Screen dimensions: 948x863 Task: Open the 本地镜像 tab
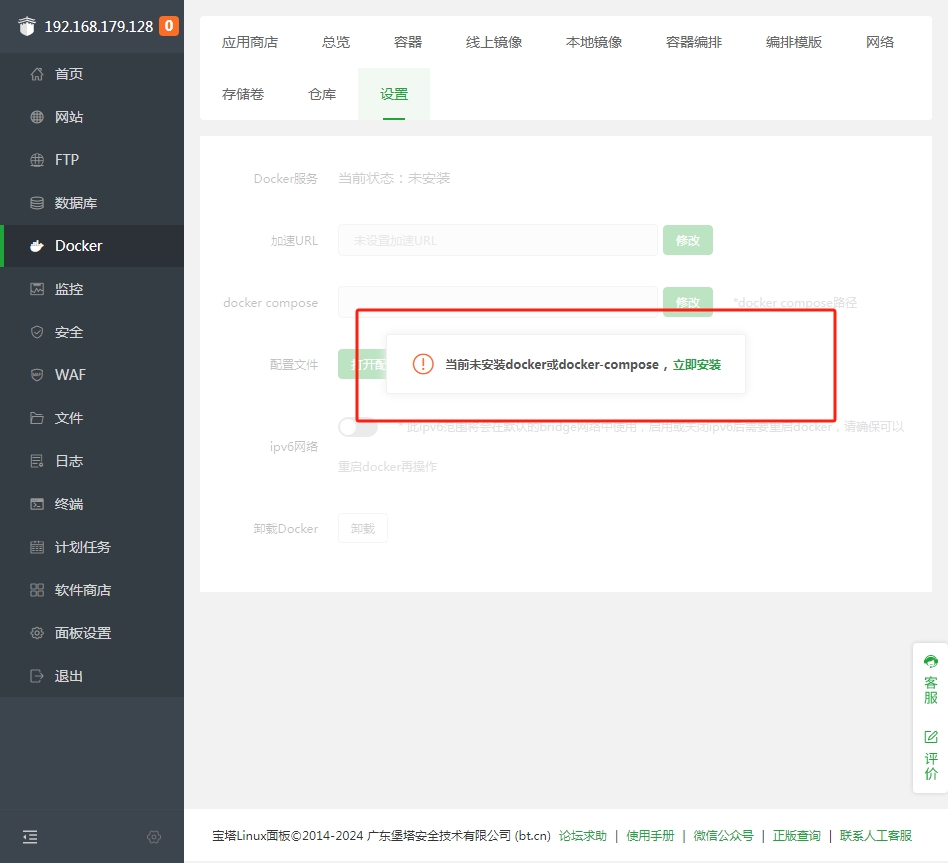(594, 42)
